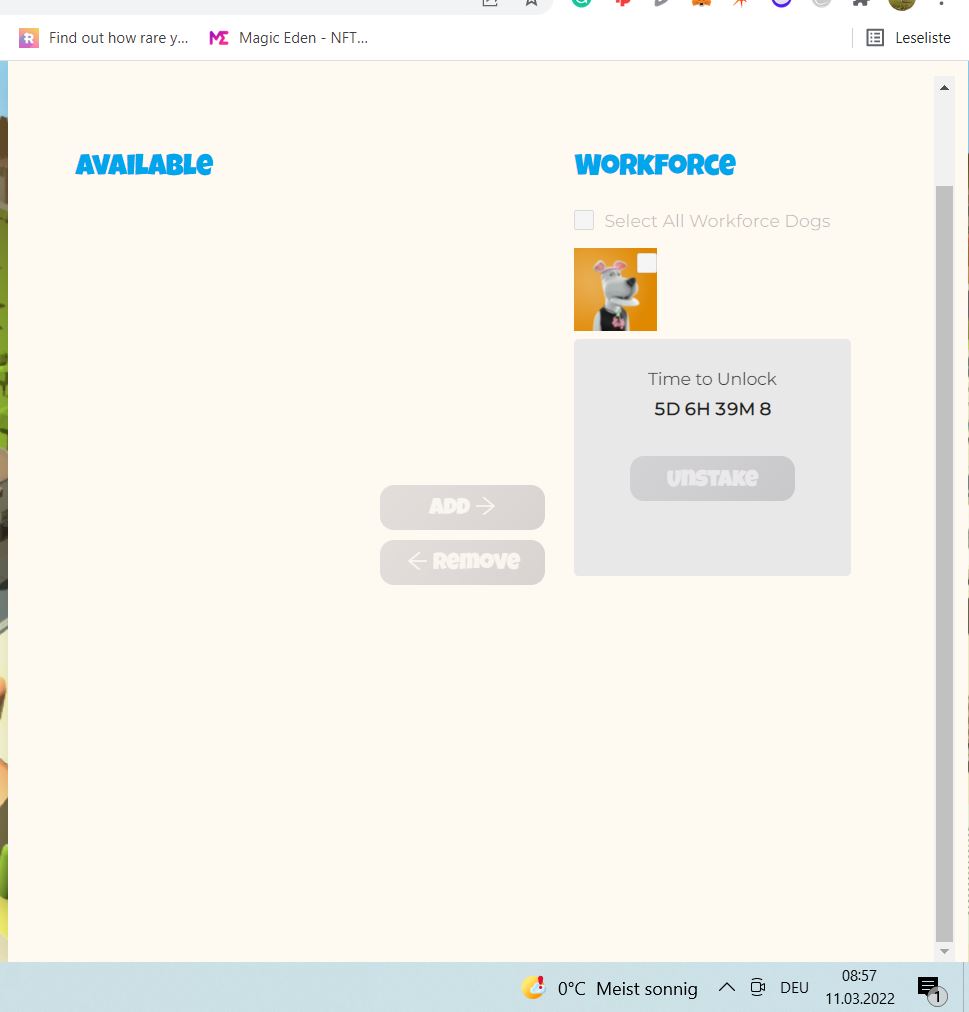
Task: Tick the checkbox on the dog thumbnail
Action: [646, 263]
